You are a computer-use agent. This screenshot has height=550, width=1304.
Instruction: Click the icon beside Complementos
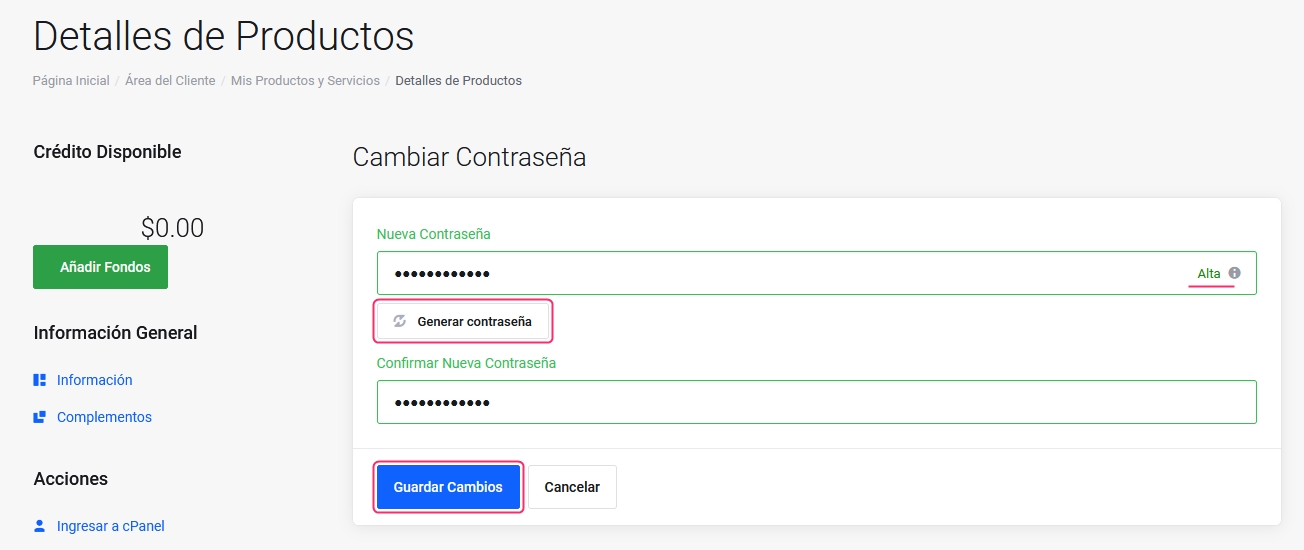(40, 417)
